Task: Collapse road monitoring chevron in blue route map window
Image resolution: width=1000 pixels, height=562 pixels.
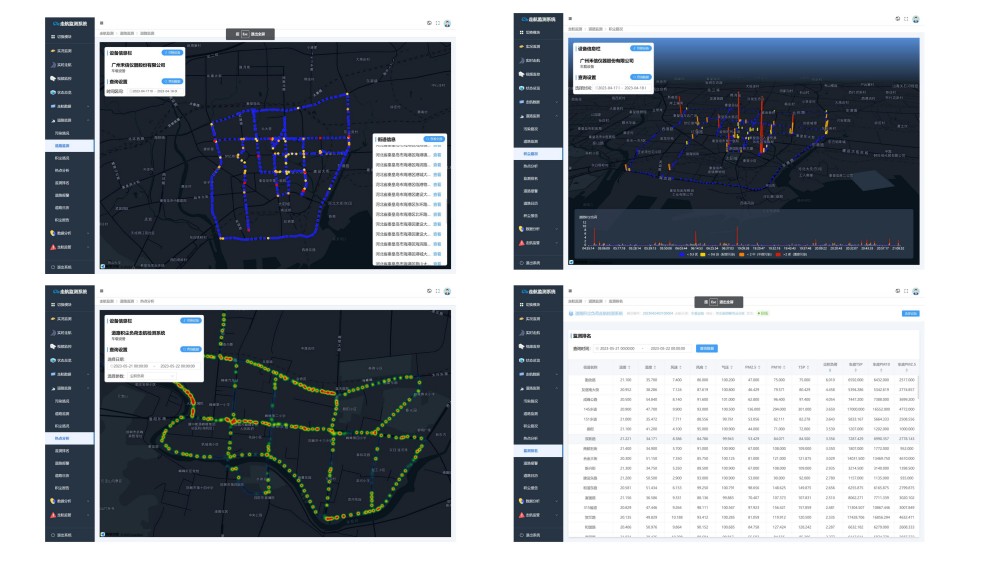Action: point(89,121)
